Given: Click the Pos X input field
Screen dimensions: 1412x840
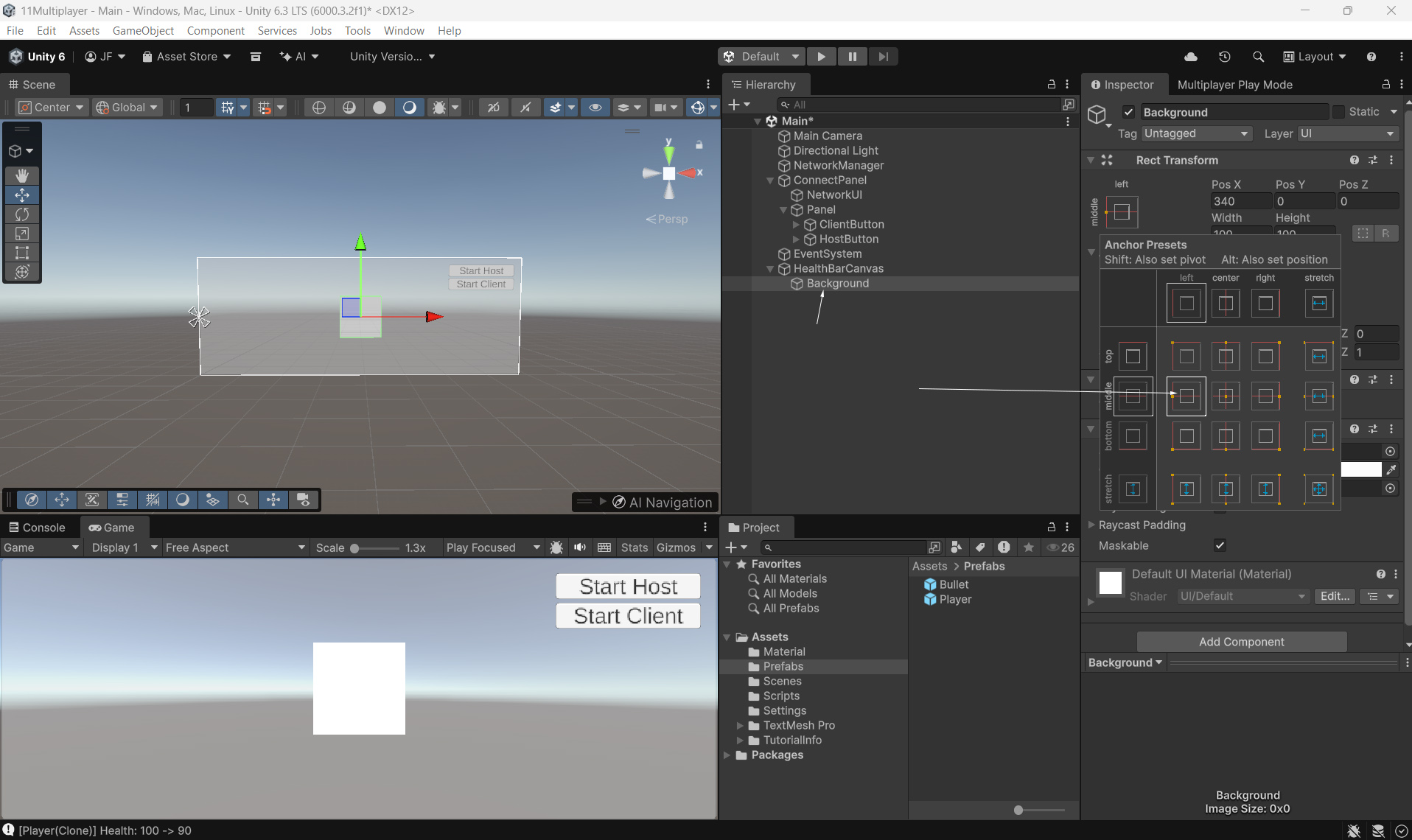Looking at the screenshot, I should tap(1240, 201).
